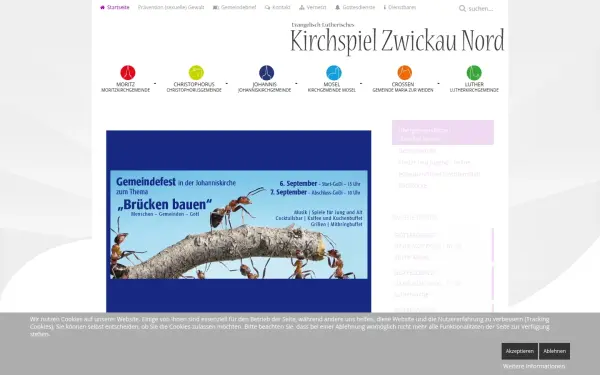Click the red Moritz church icon
This screenshot has width=600, height=375.
tap(128, 72)
